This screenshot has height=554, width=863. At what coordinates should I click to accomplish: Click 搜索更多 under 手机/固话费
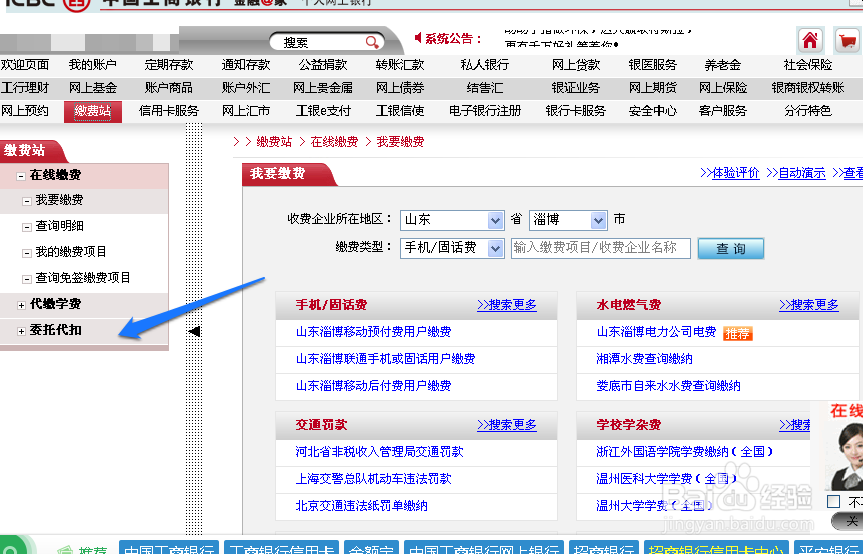click(x=506, y=305)
